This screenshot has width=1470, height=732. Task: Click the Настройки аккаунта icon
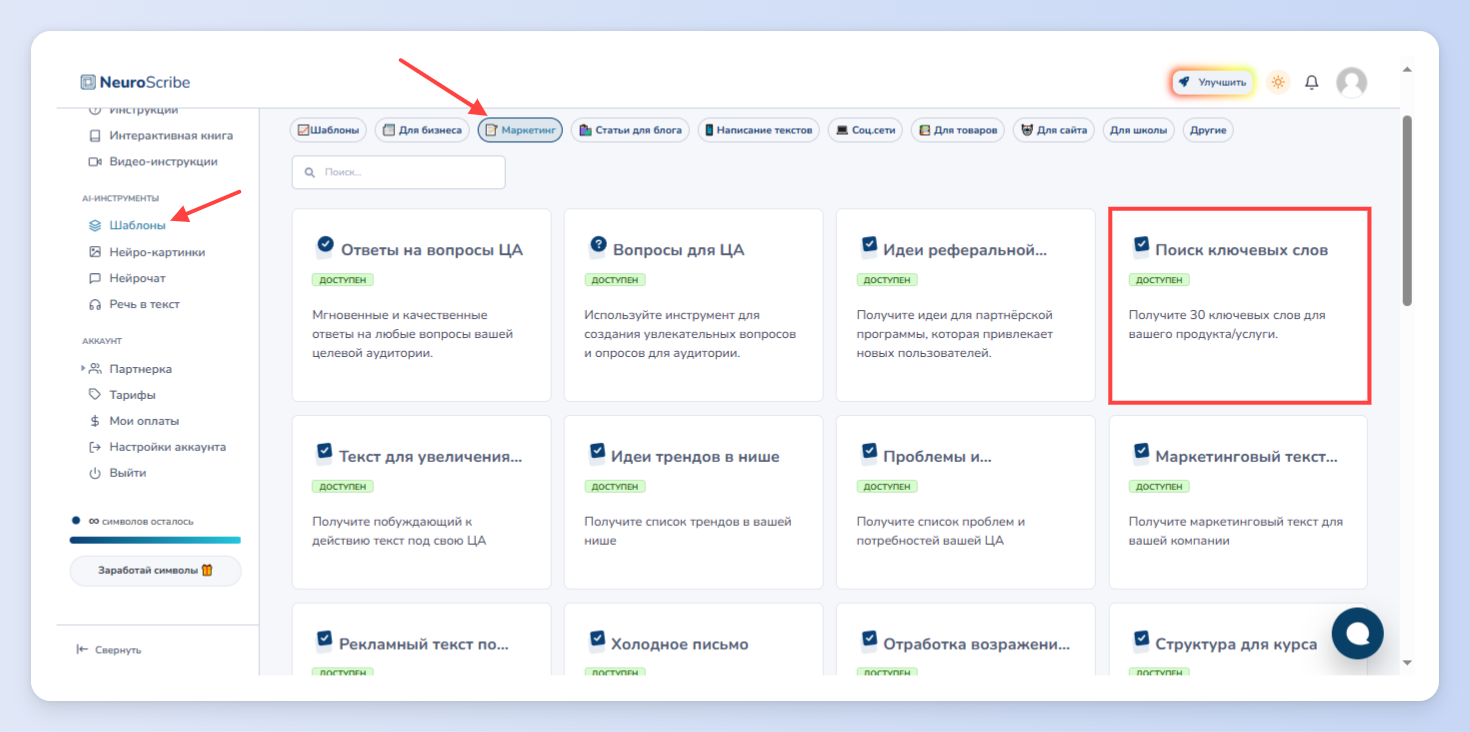pos(95,447)
